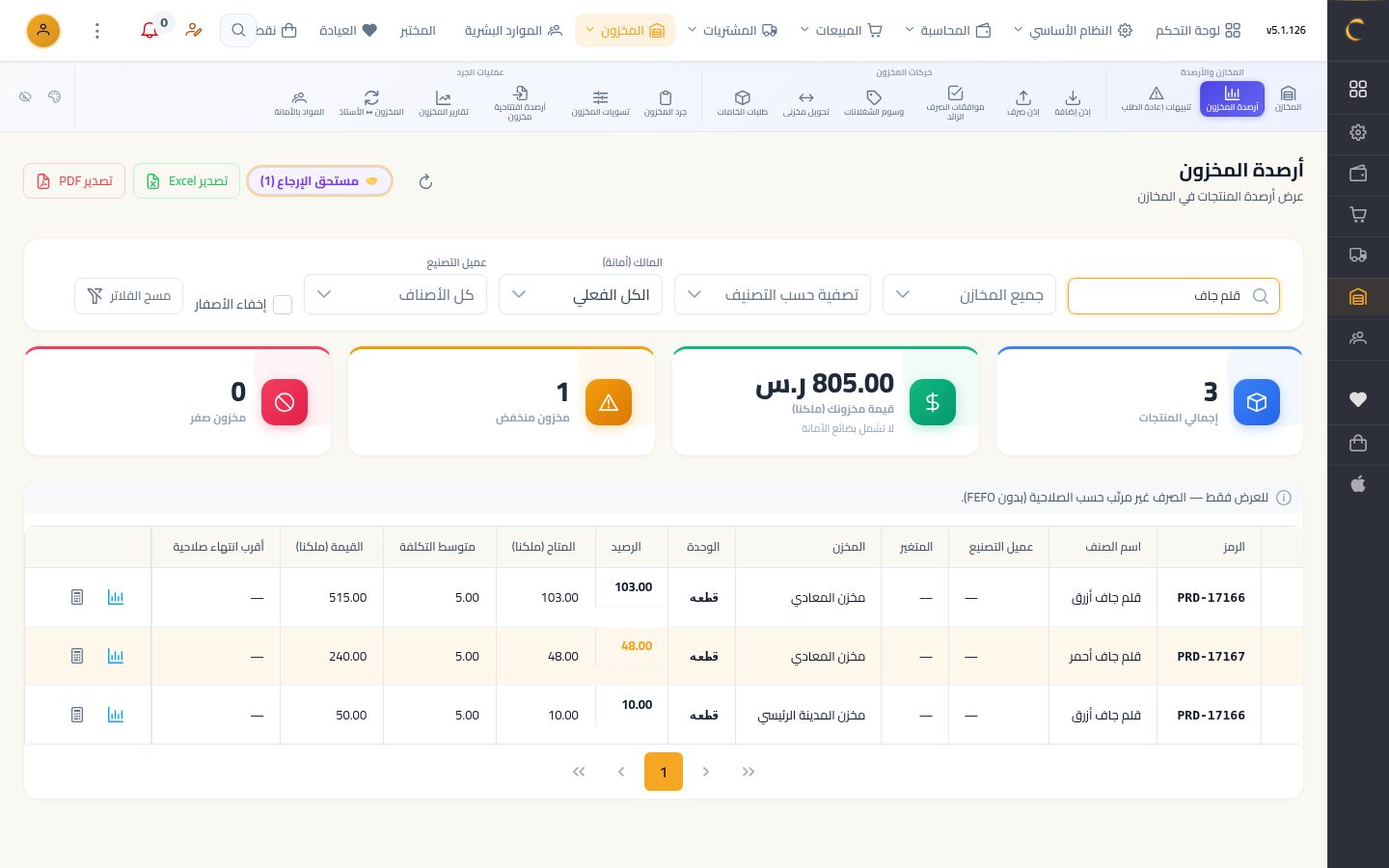Click chart icon in the قلم جاف أحمر row
1389x868 pixels.
116,656
